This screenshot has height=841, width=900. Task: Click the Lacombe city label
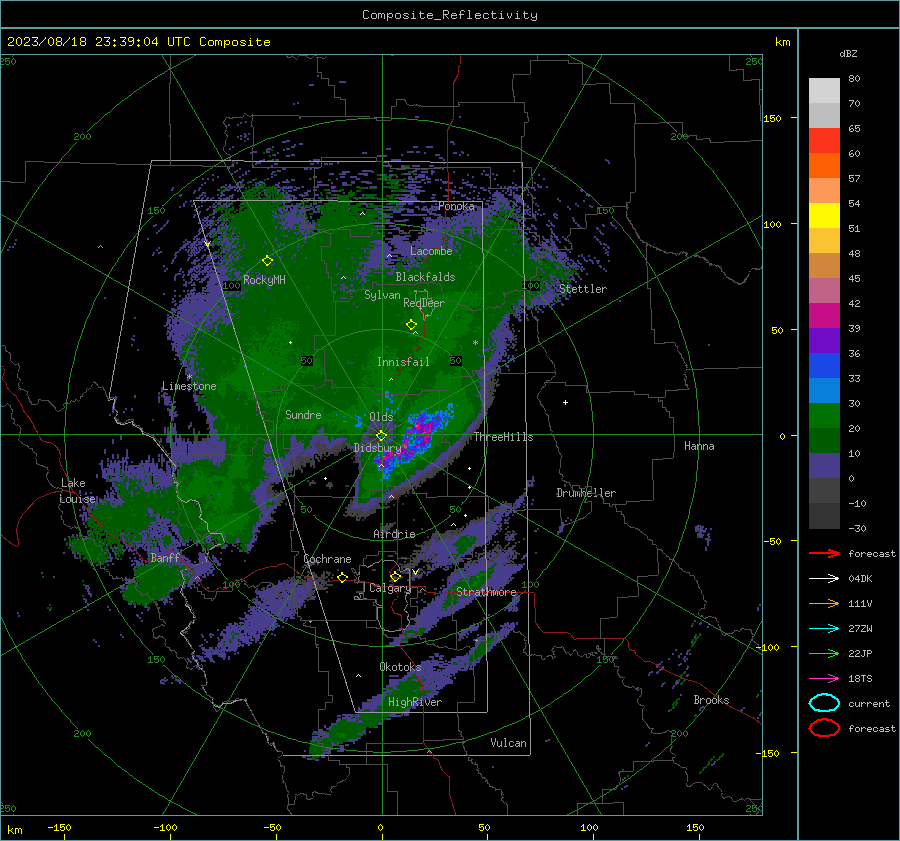point(431,251)
